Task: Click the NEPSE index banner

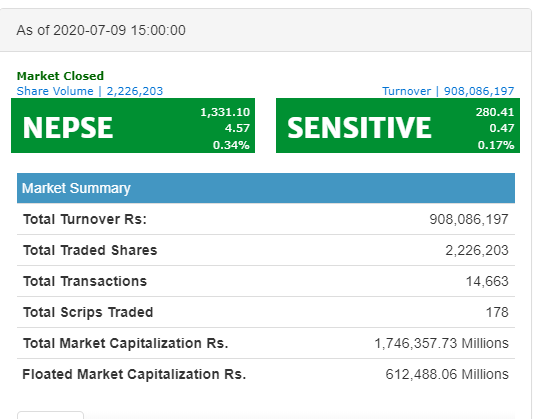Action: pyautogui.click(x=133, y=125)
